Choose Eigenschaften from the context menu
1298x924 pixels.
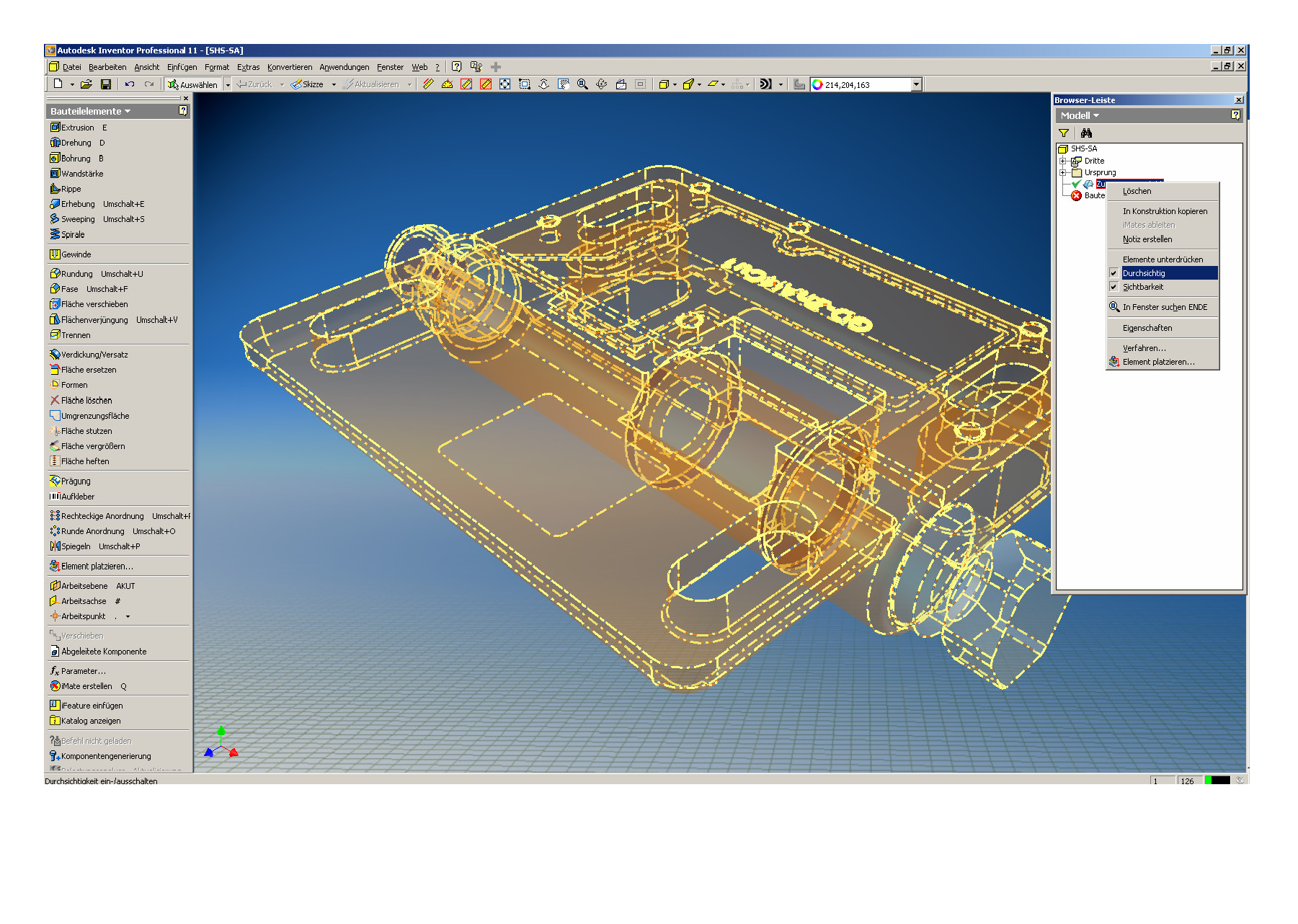point(1147,329)
